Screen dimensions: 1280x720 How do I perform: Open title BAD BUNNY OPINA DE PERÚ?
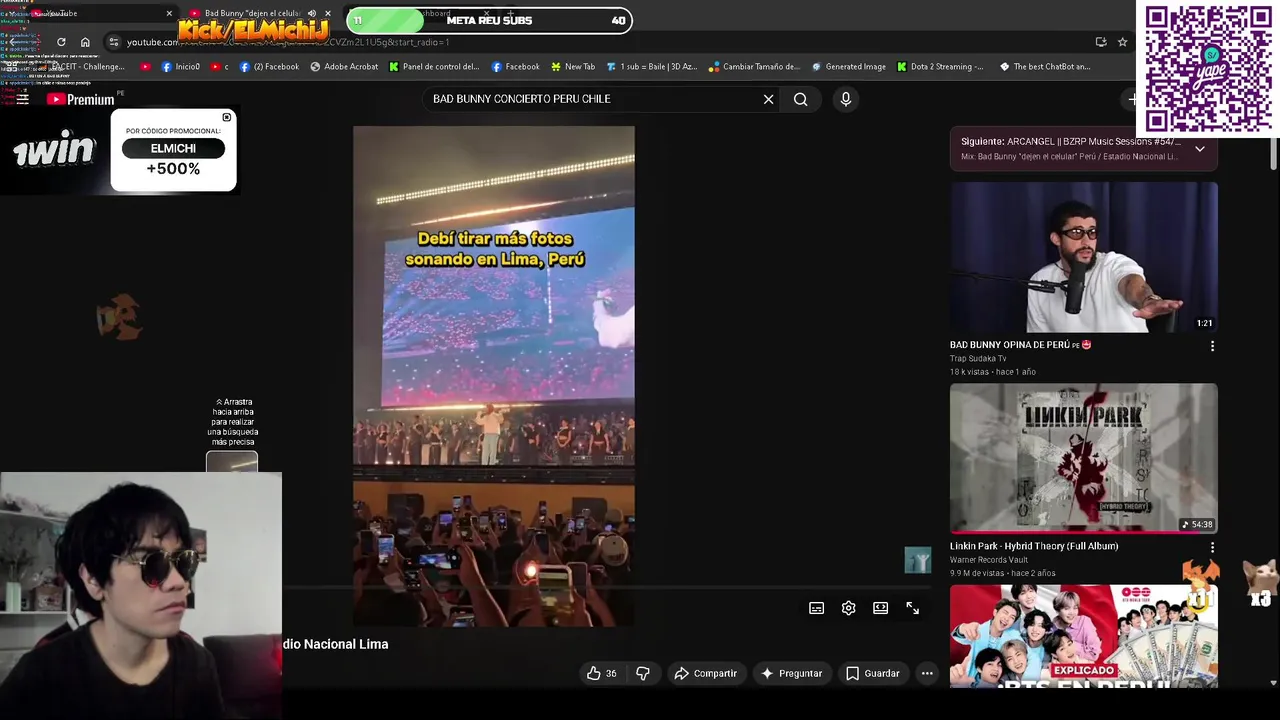(x=1020, y=345)
